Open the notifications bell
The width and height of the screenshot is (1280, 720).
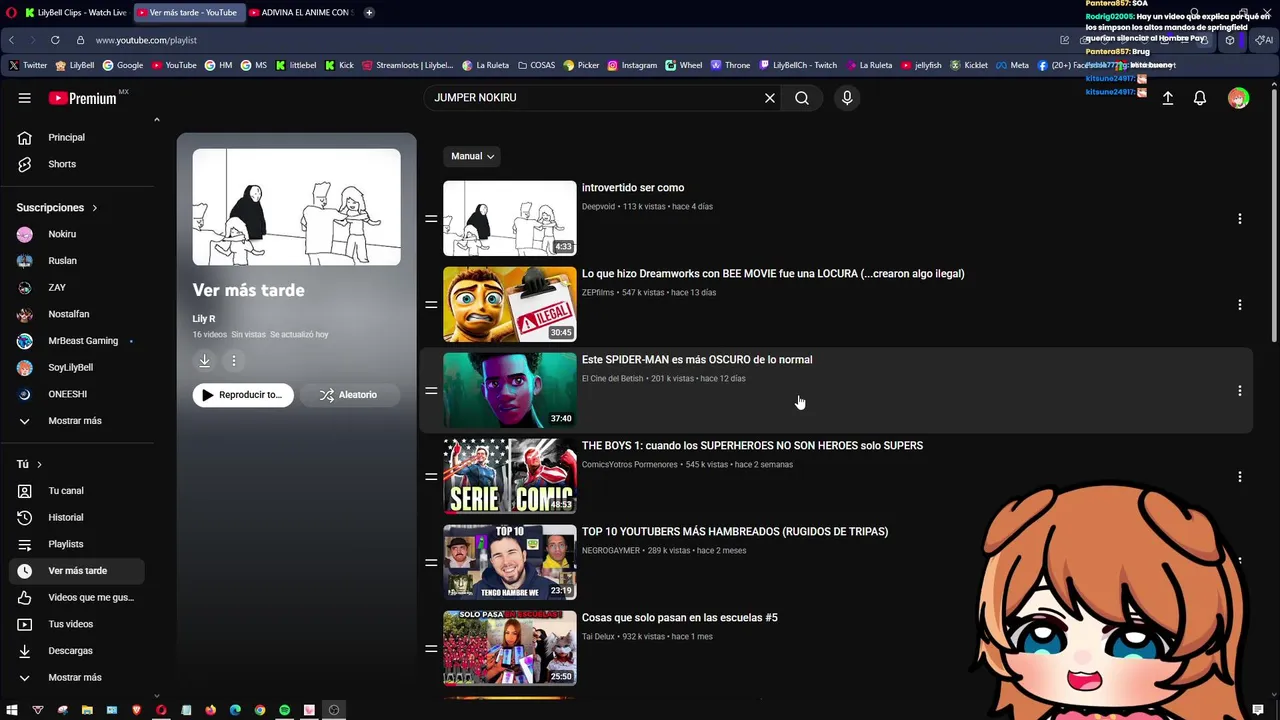click(1200, 98)
